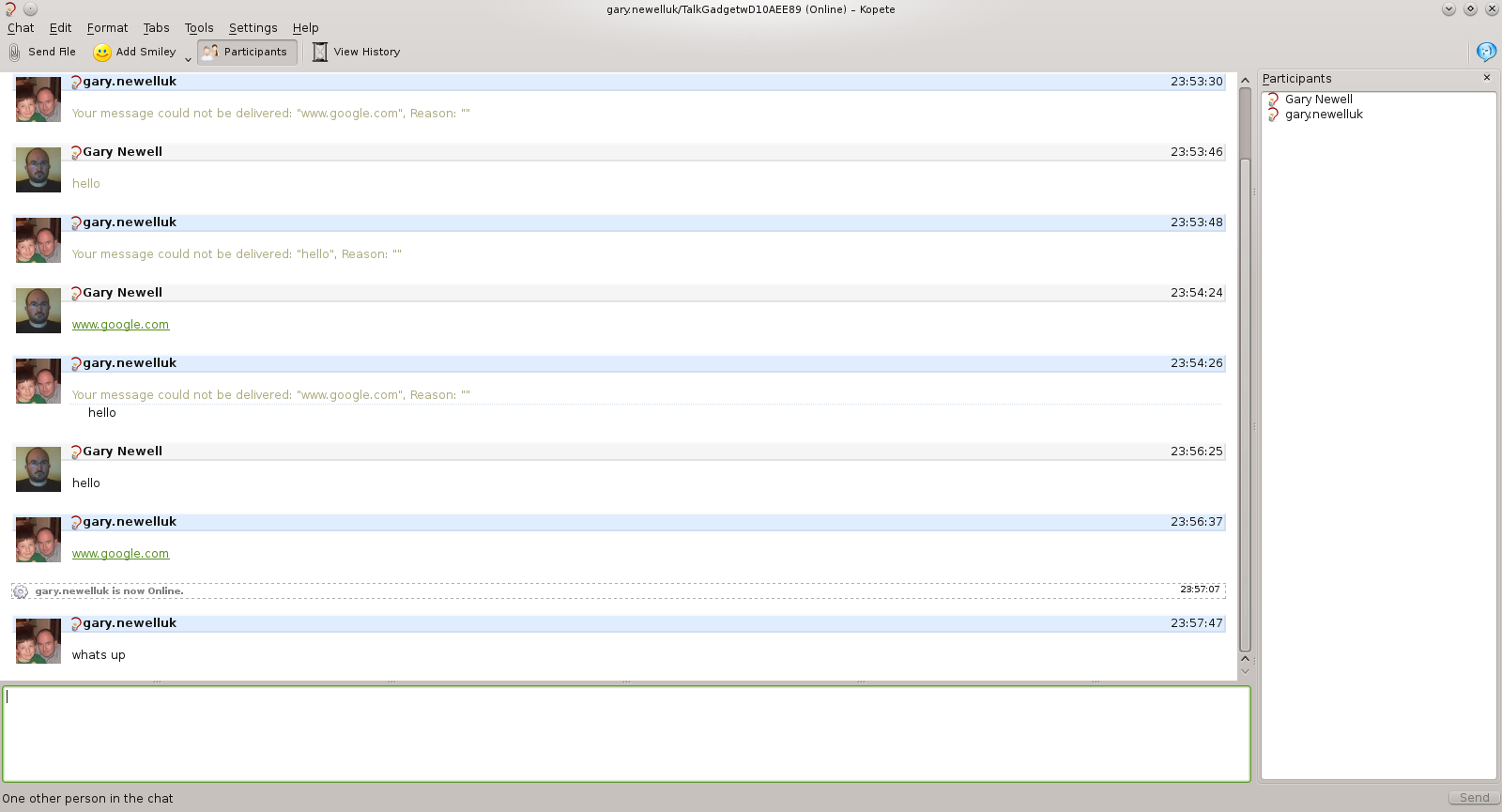Expand the Add Smiley dropdown arrow
The width and height of the screenshot is (1502, 812).
coord(188,58)
